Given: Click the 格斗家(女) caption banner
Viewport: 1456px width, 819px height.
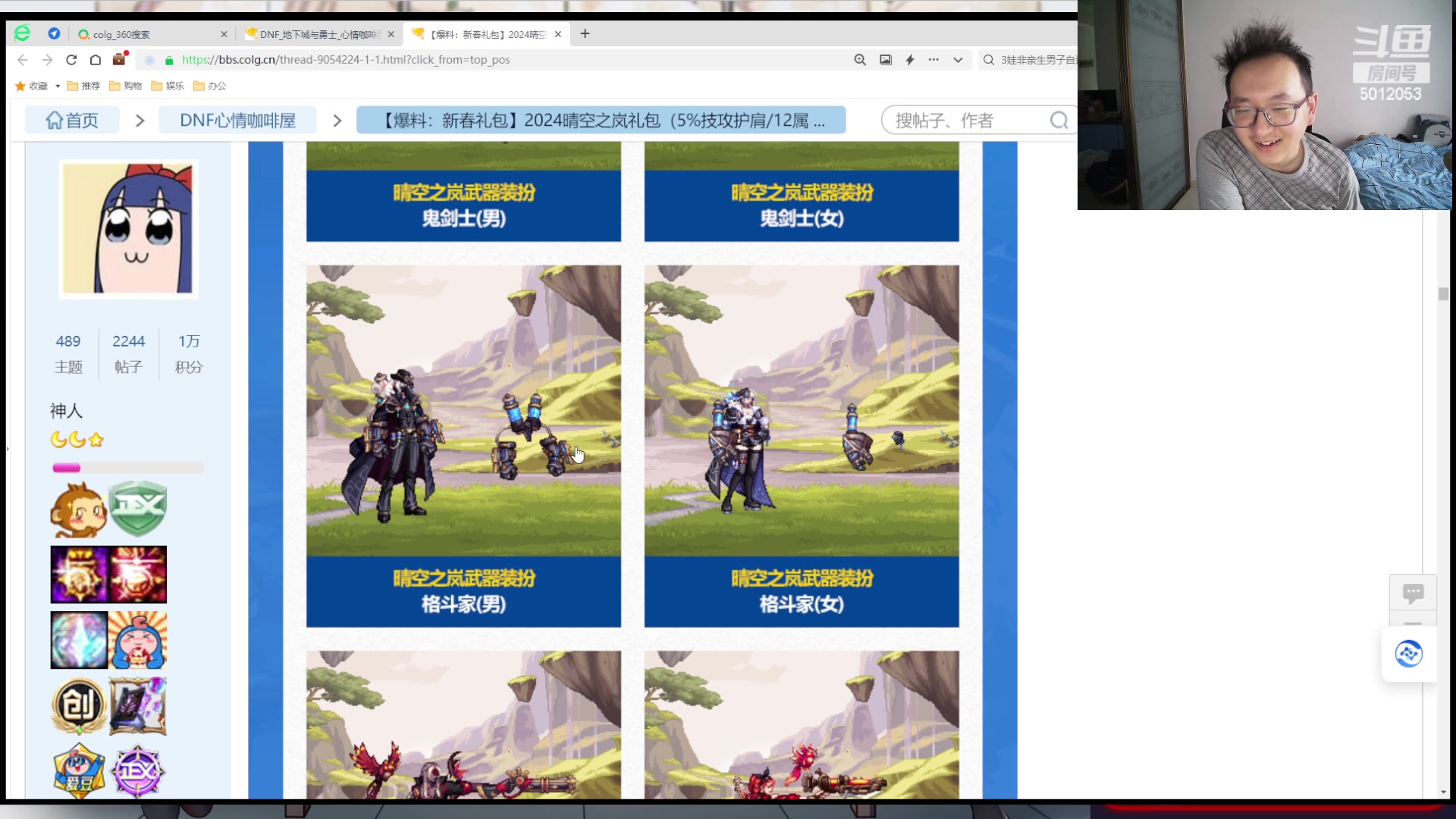Looking at the screenshot, I should click(x=802, y=591).
